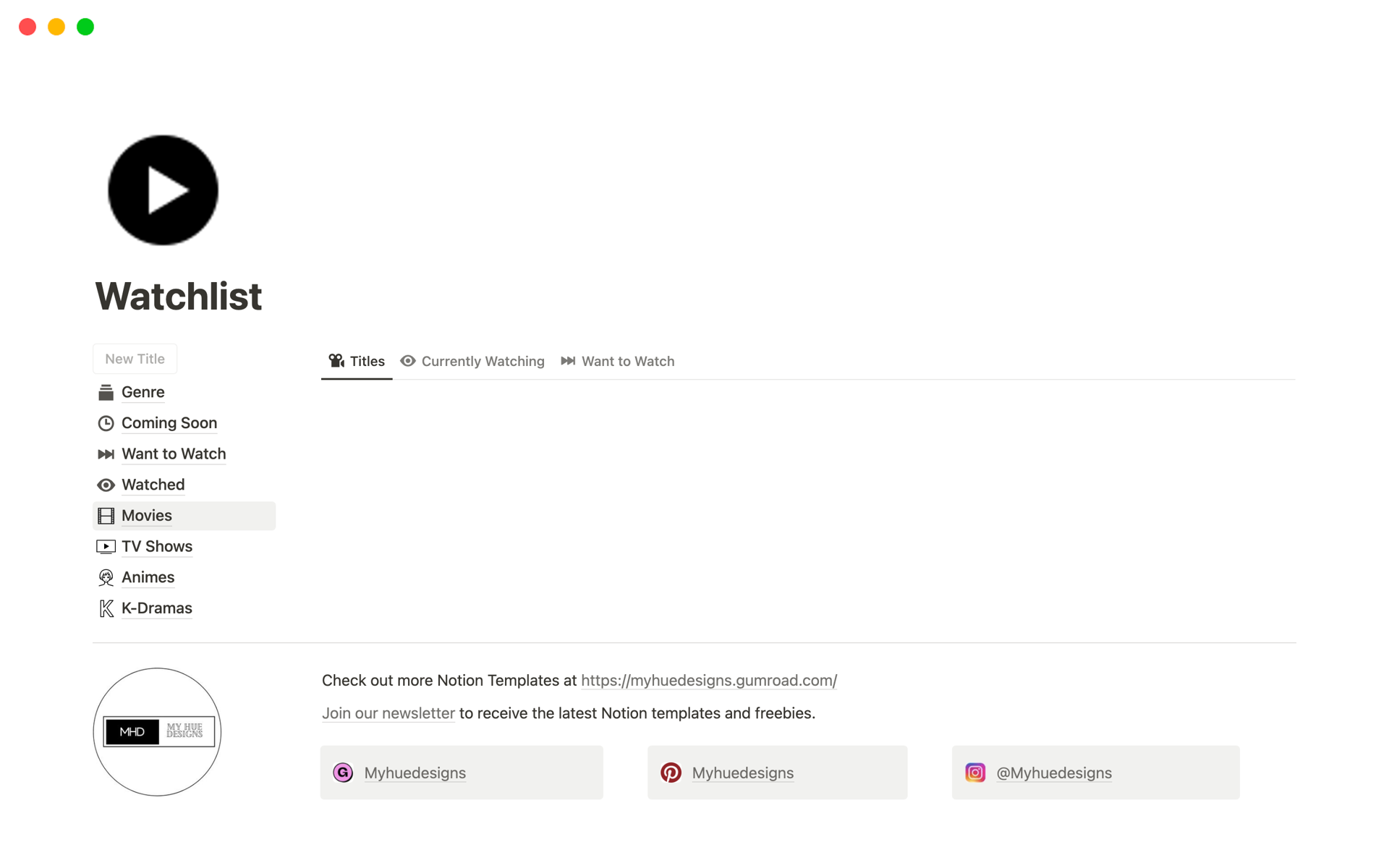Toggle the Animes sidebar item
This screenshot has height=868, width=1389.
pos(147,577)
